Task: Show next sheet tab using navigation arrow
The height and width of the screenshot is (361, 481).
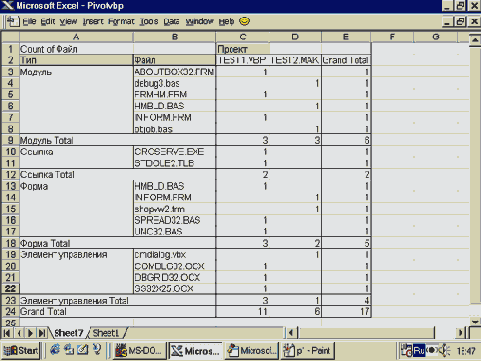Action: click(x=30, y=333)
